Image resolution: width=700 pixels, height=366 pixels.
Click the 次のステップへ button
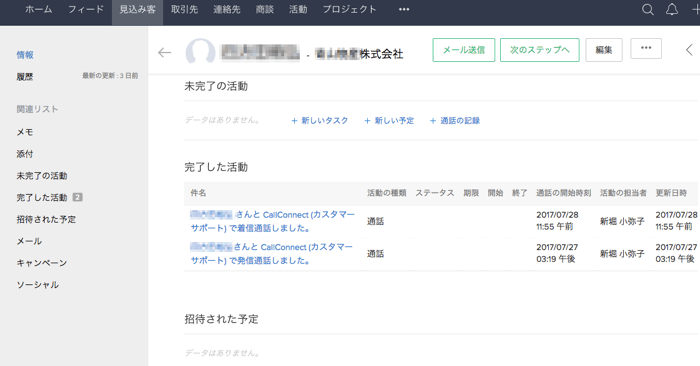pos(540,50)
